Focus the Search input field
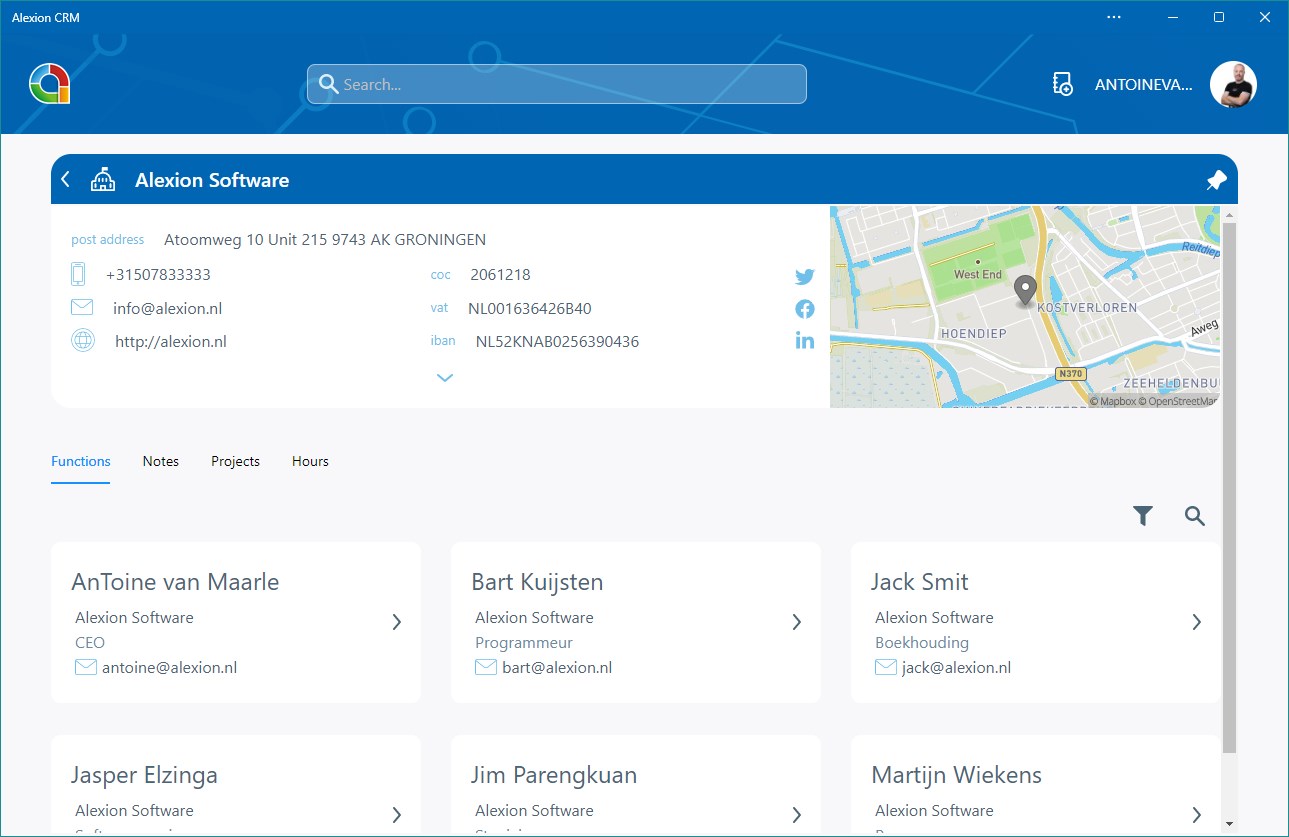1289x837 pixels. (556, 84)
